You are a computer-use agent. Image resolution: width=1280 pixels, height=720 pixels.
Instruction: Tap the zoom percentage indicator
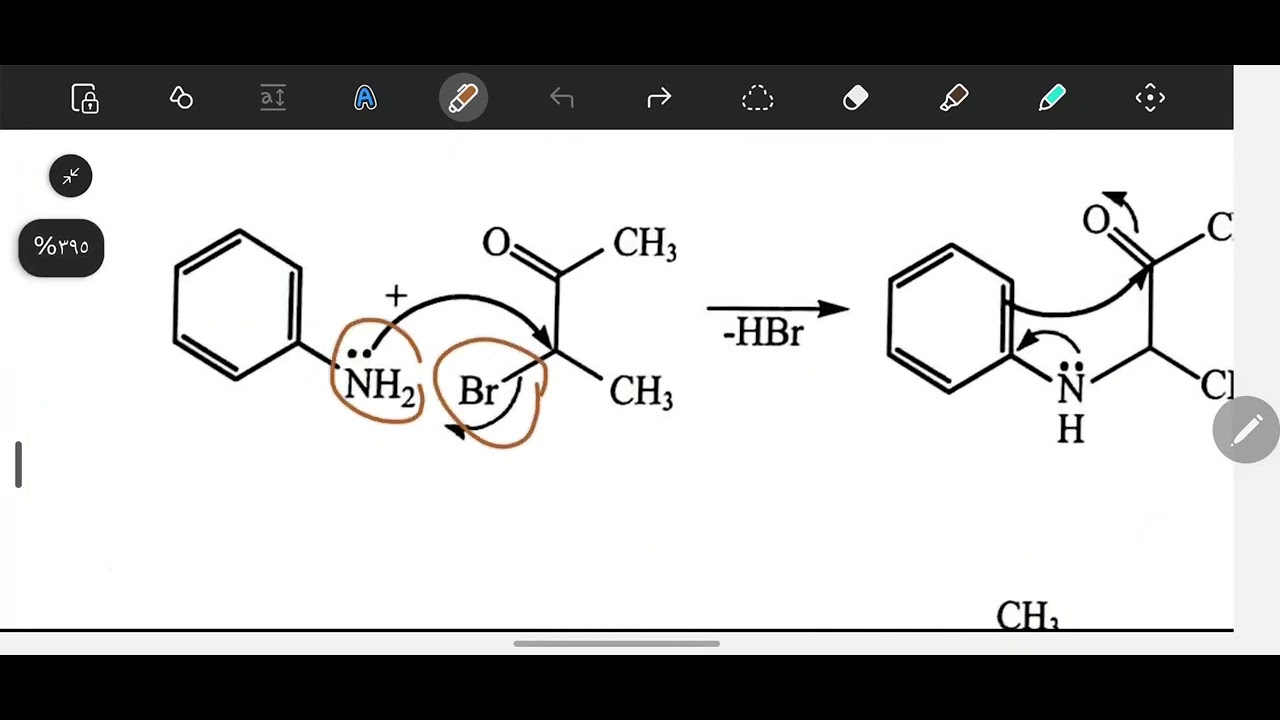[61, 247]
